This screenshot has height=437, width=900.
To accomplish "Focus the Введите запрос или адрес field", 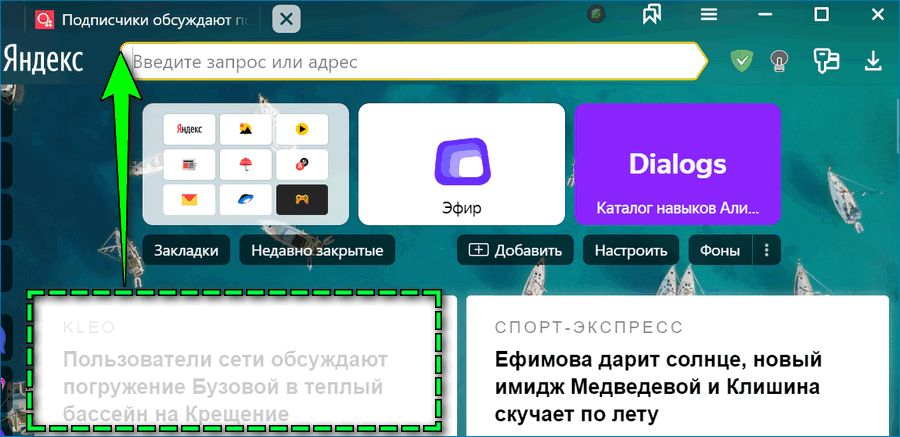I will (413, 61).
